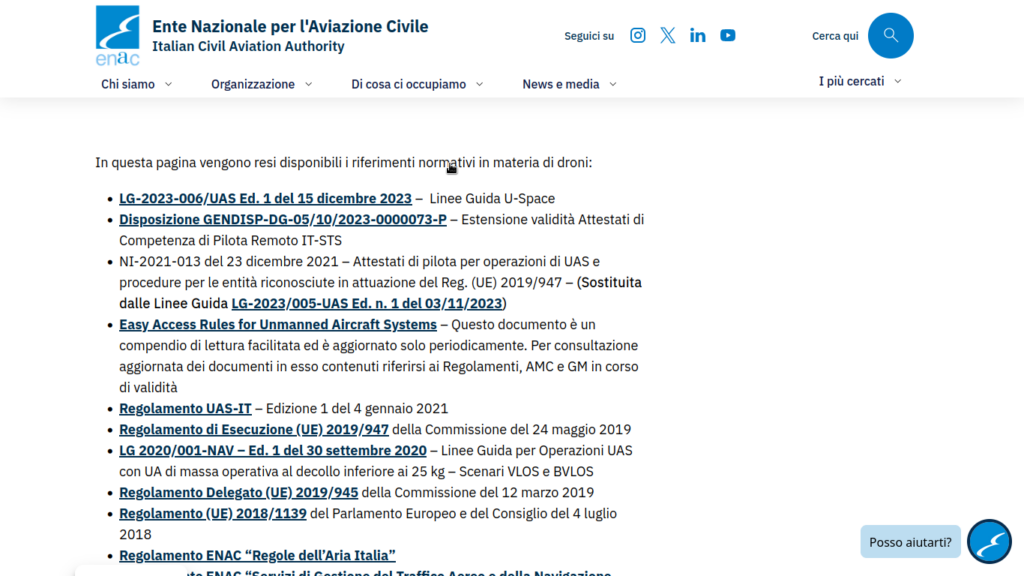This screenshot has width=1024, height=576.
Task: Click the Linee Guida U-Space text
Action: pyautogui.click(x=492, y=199)
